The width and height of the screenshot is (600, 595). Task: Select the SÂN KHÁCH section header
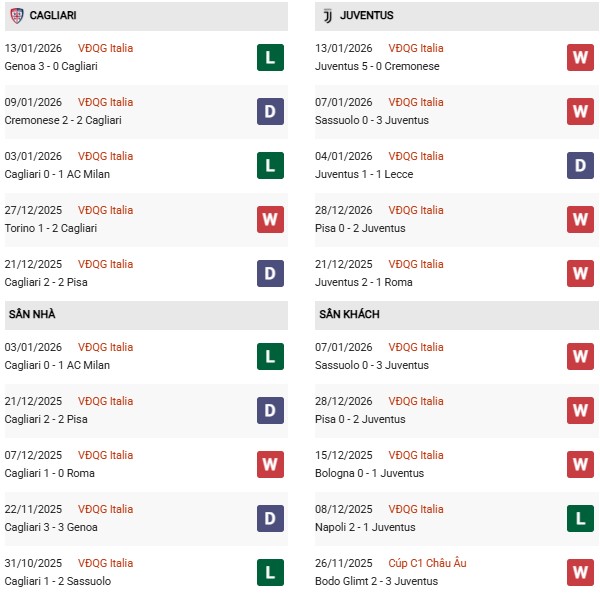(349, 314)
